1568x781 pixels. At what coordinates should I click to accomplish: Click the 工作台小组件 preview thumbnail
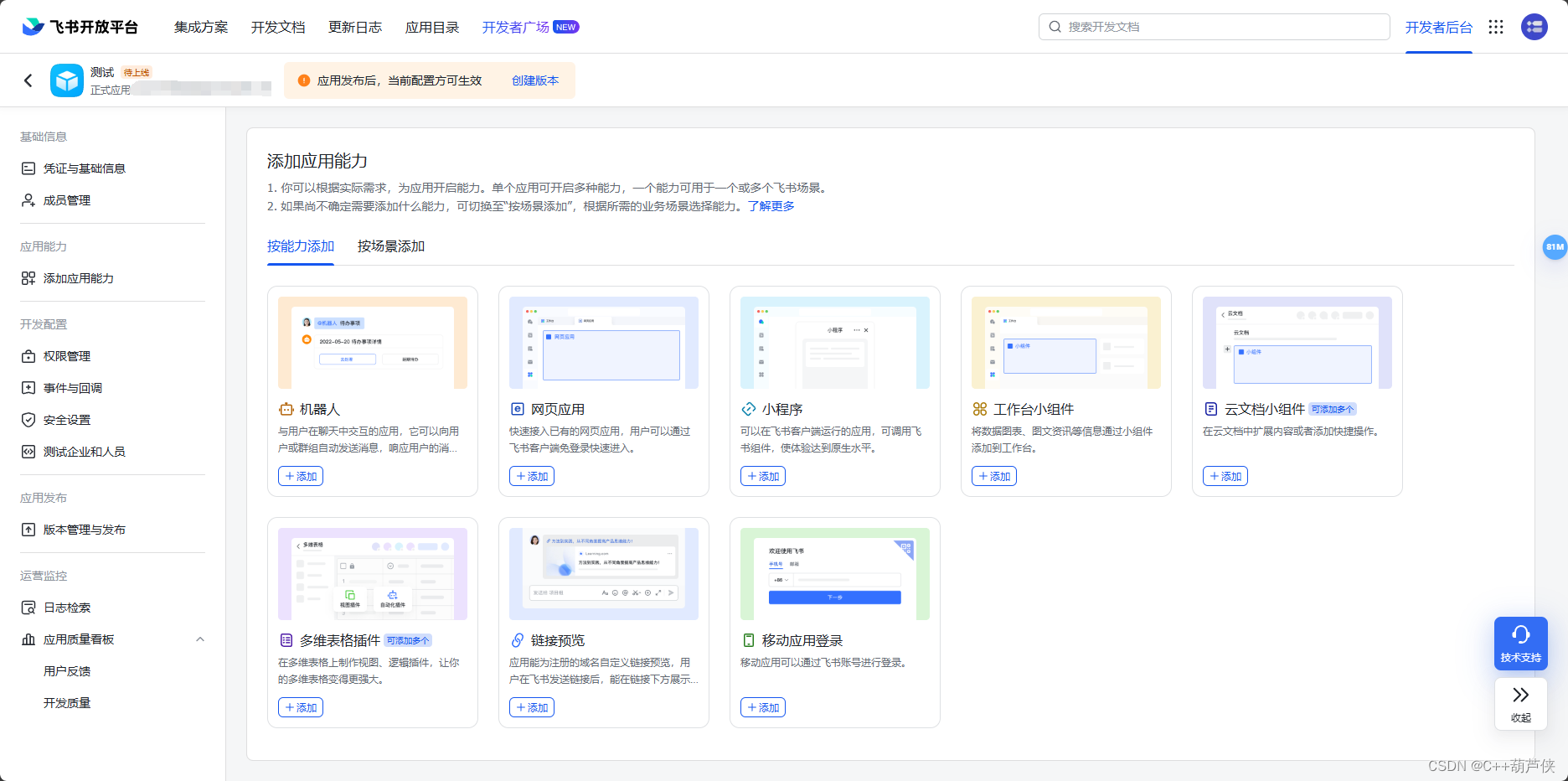click(x=1066, y=343)
